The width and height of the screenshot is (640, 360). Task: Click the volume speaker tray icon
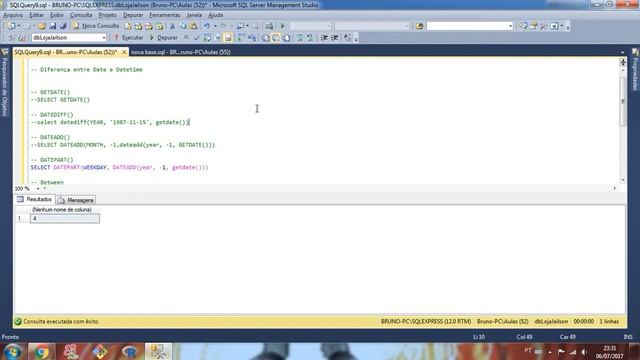(584, 352)
